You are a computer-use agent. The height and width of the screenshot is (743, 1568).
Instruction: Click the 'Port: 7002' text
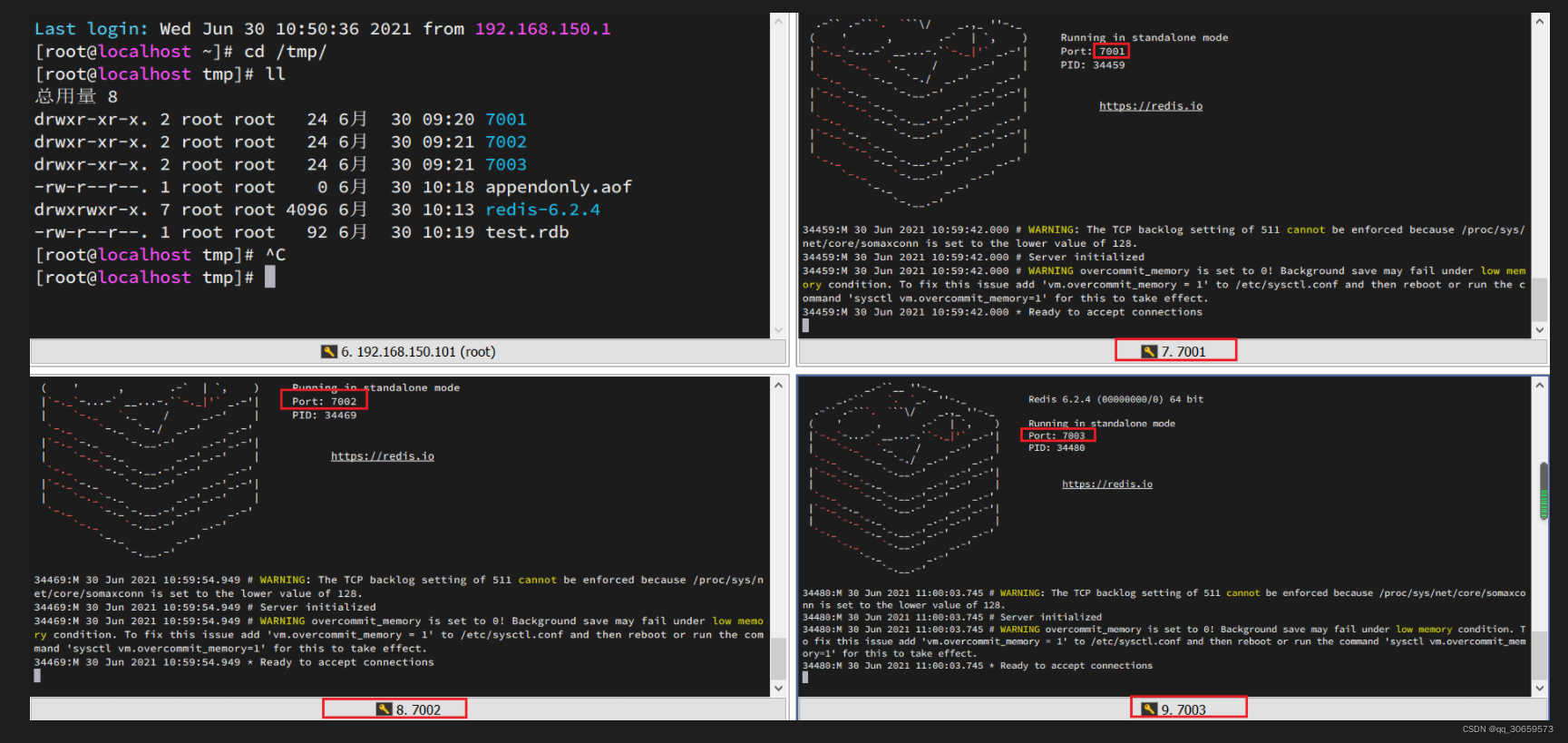point(325,401)
